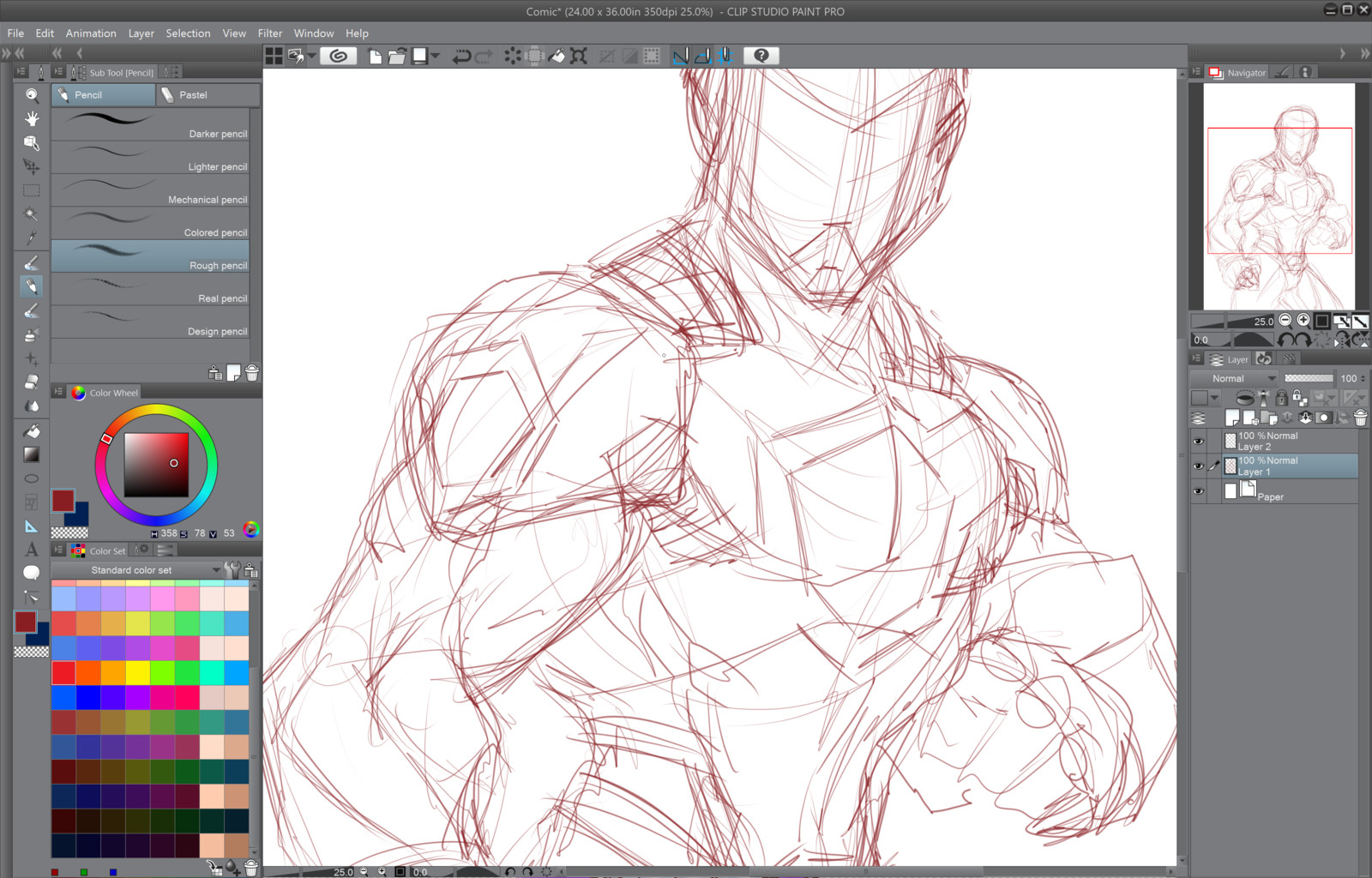Select the Zoom magnifier tool

(x=32, y=95)
